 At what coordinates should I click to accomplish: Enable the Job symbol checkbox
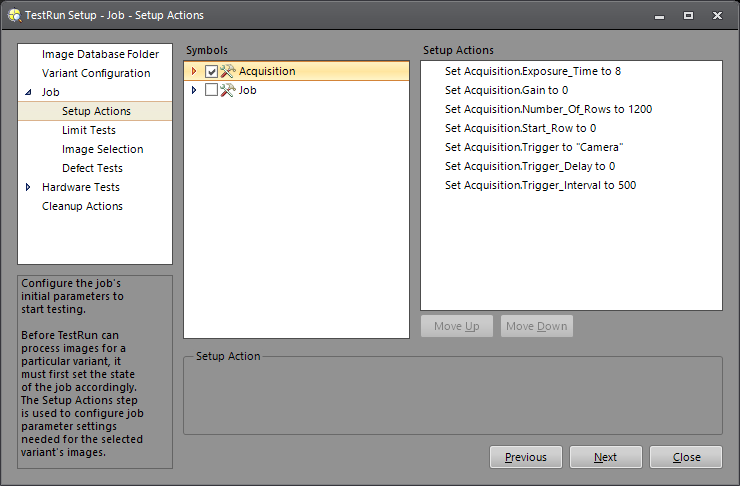(211, 90)
